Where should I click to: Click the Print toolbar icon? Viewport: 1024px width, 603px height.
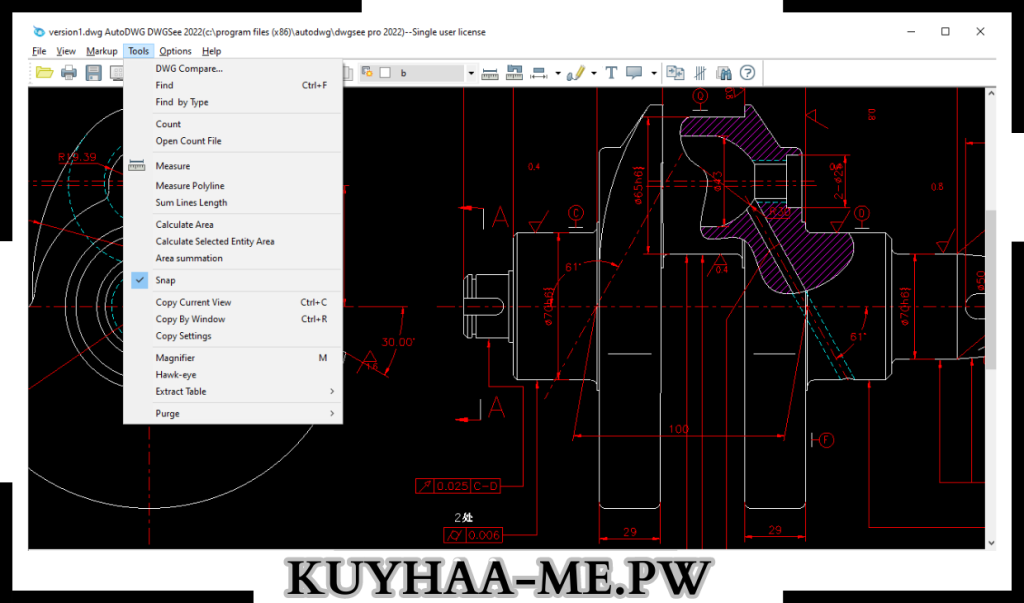[69, 73]
